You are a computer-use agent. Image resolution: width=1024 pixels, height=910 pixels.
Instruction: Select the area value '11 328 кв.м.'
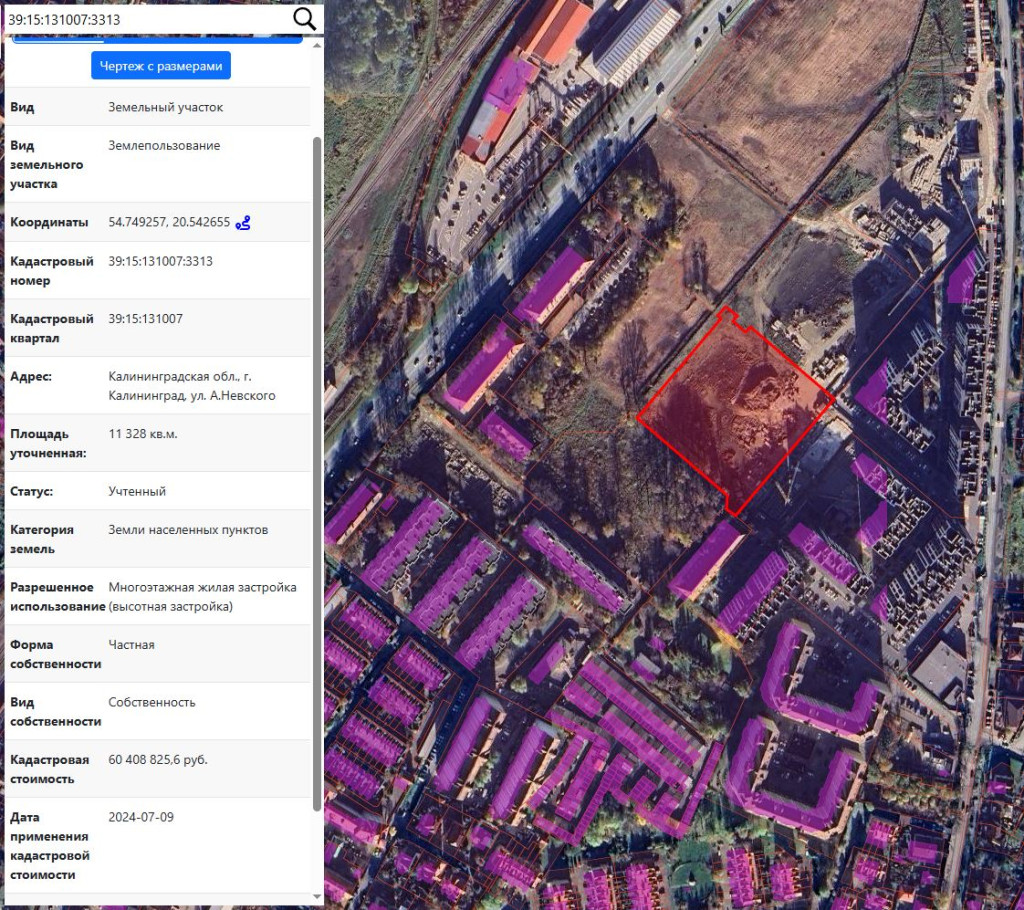[143, 434]
